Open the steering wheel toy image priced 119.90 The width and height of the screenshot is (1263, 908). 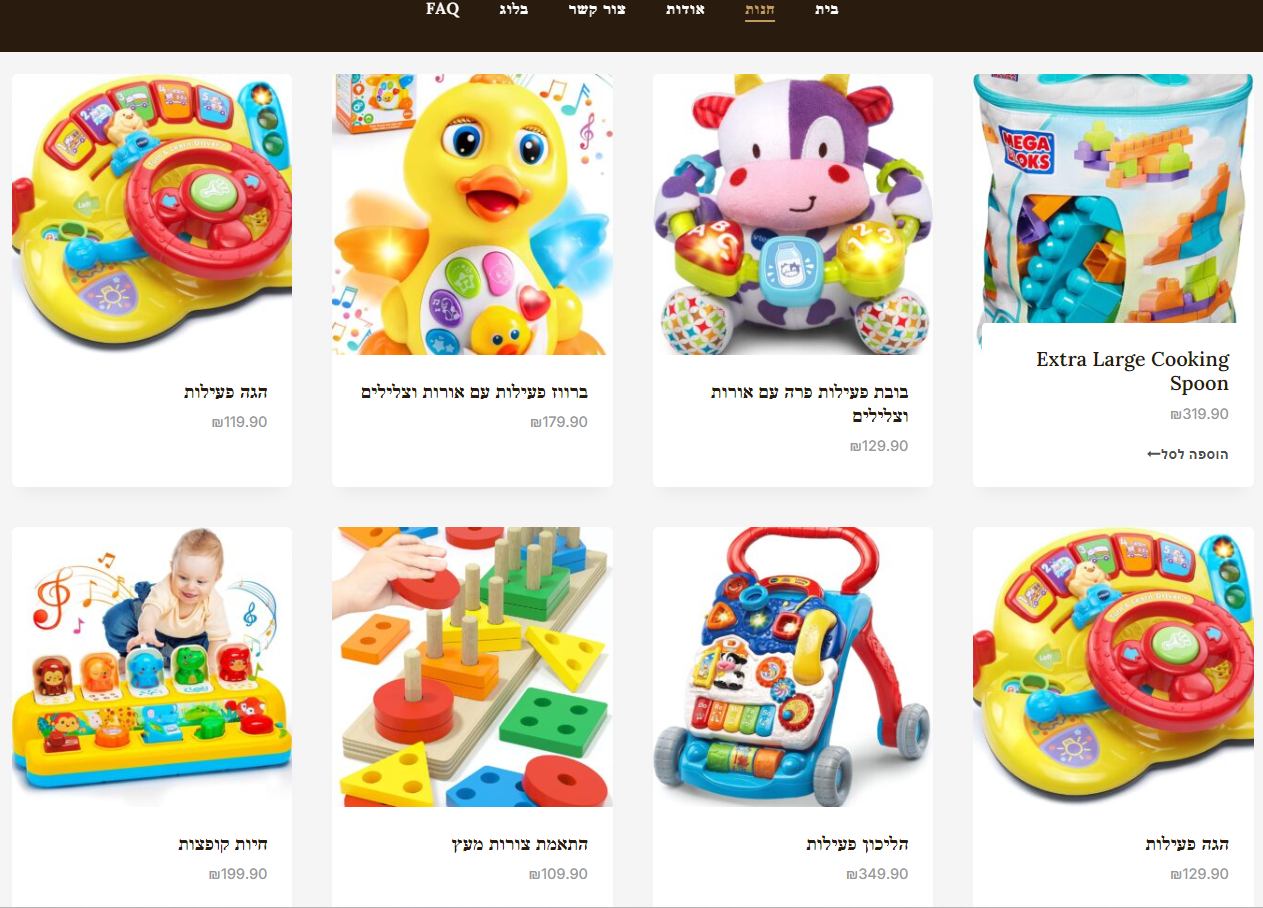click(152, 214)
